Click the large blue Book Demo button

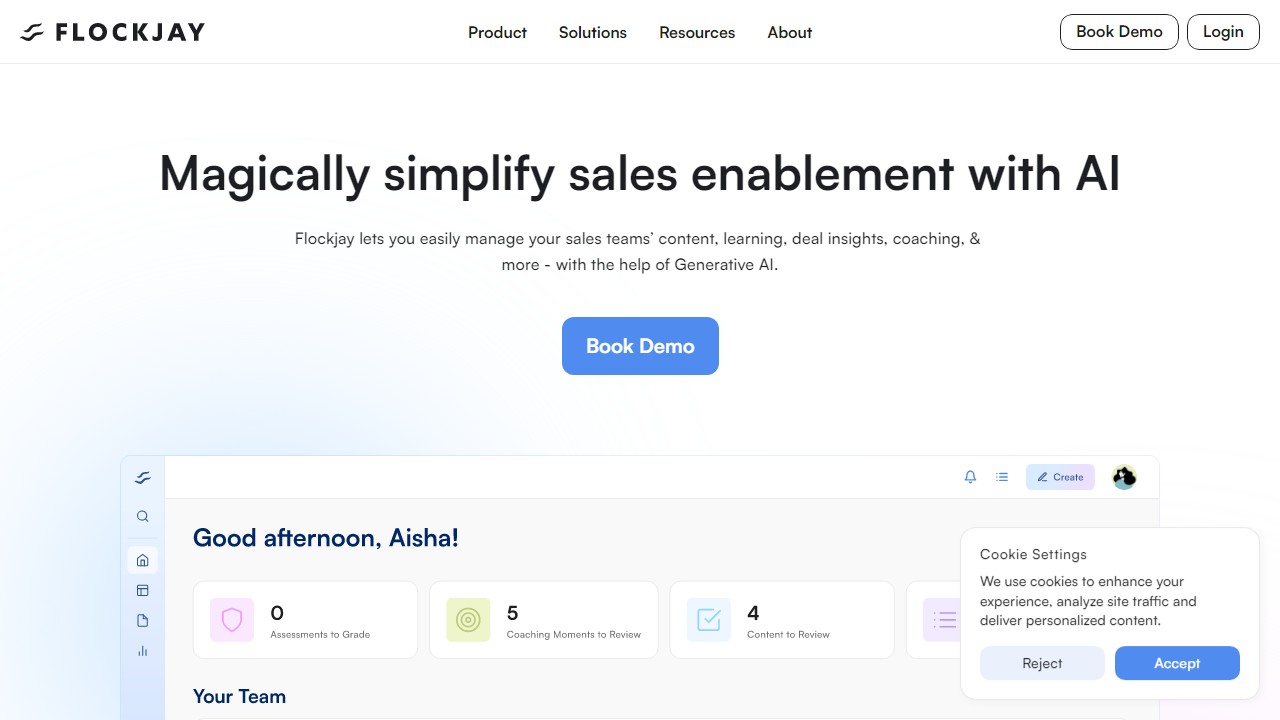click(x=640, y=346)
